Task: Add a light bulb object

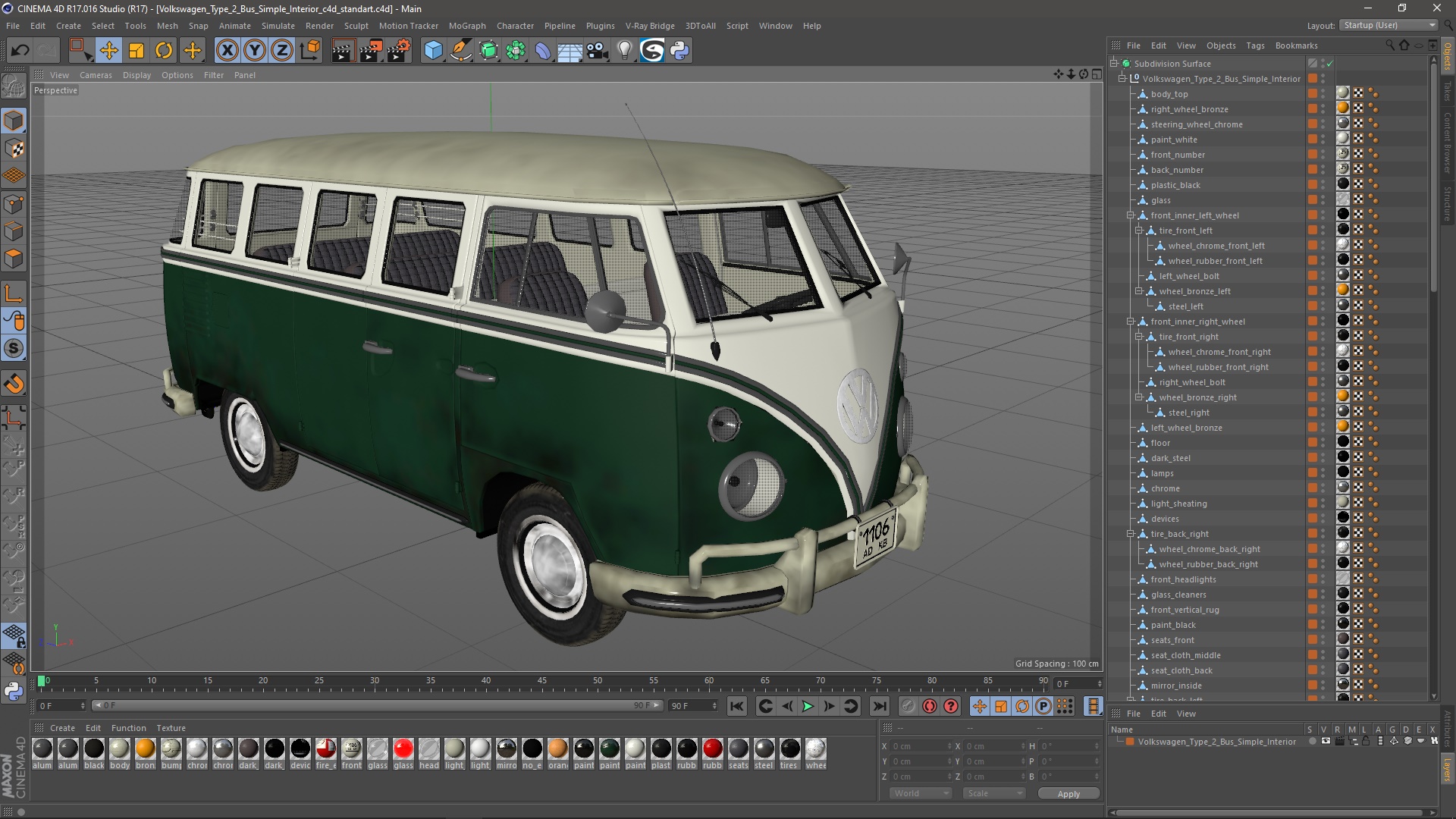Action: click(x=624, y=51)
